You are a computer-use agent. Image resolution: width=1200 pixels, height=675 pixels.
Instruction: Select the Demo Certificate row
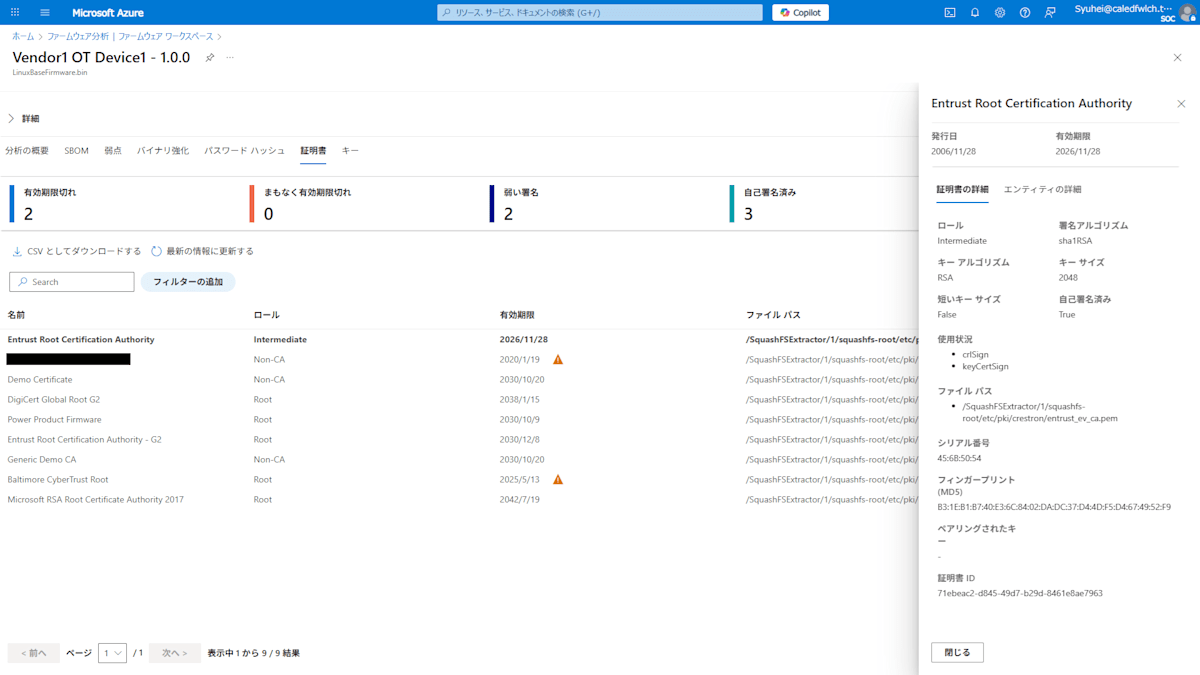(460, 380)
